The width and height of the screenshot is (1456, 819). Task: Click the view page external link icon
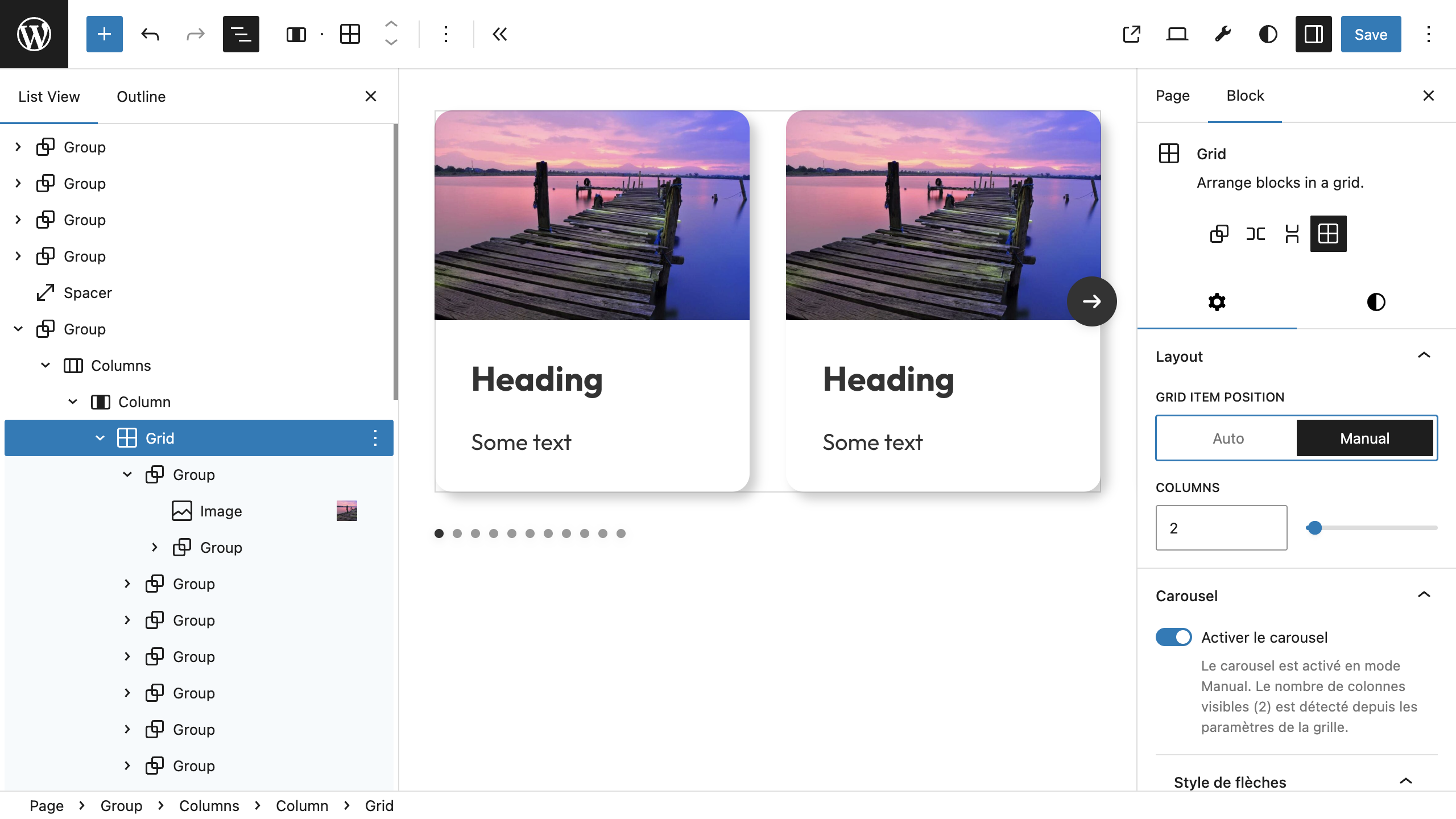pos(1132,34)
